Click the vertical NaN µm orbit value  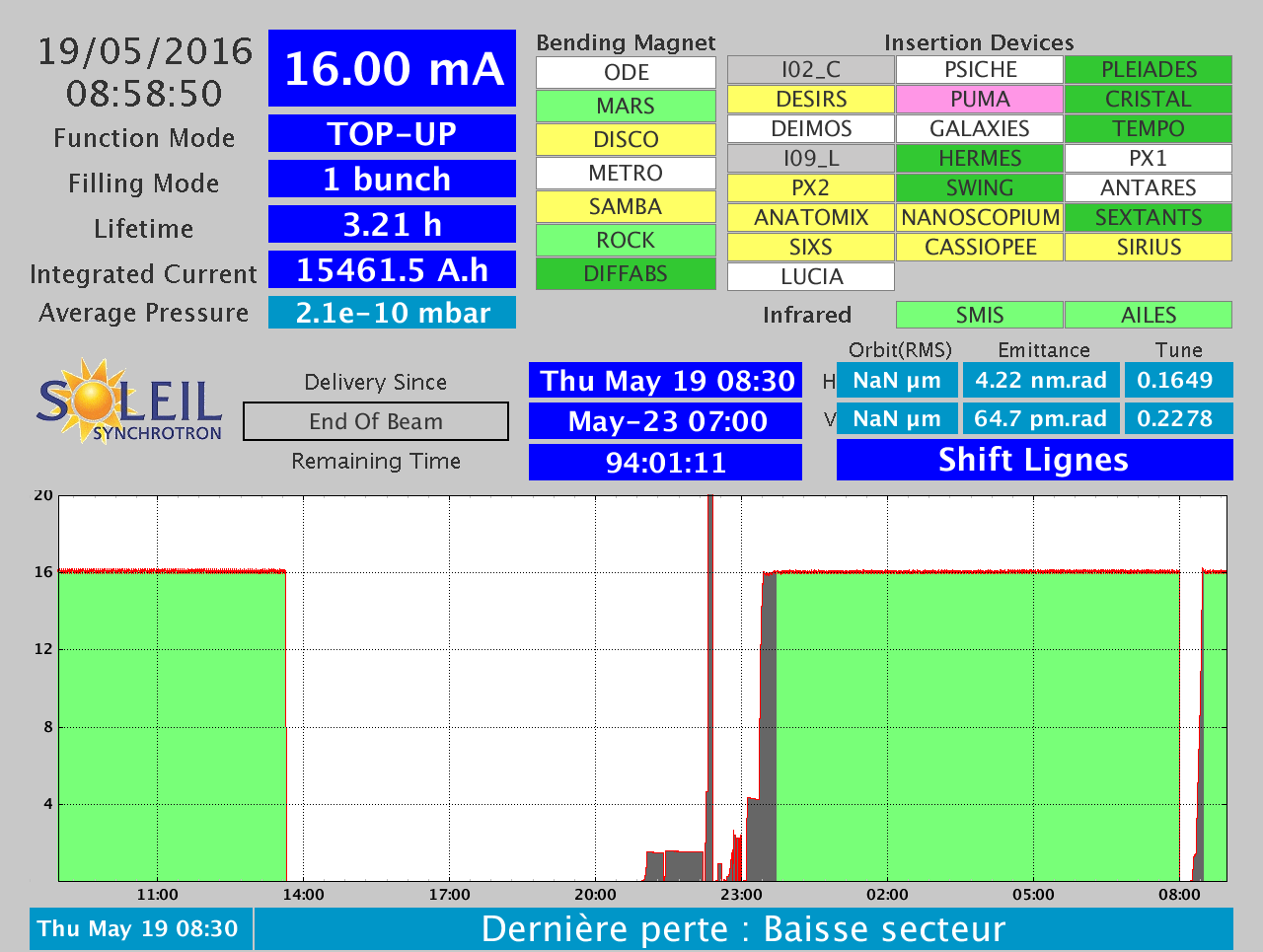pyautogui.click(x=897, y=418)
